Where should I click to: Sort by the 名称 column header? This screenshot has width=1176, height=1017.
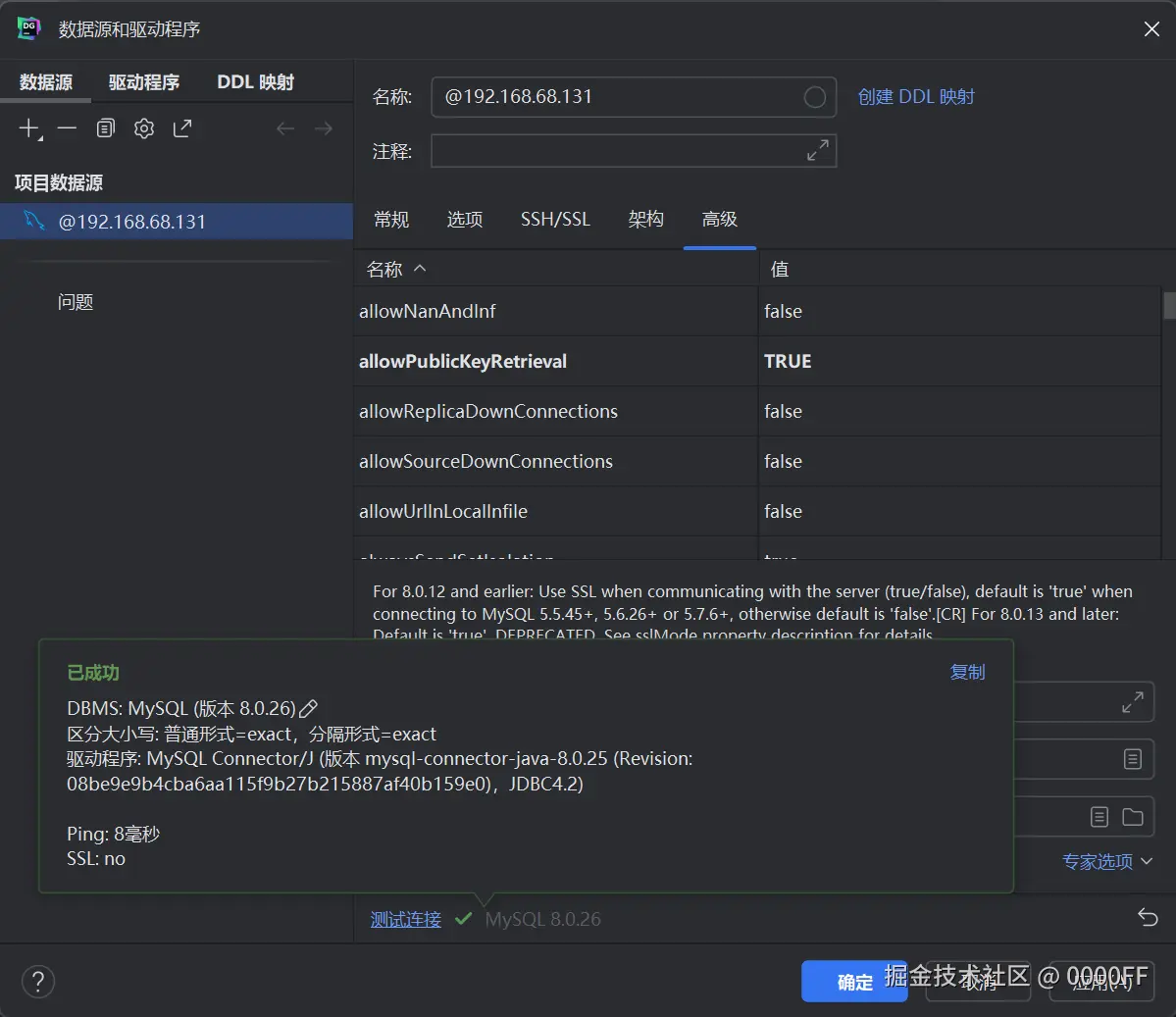click(556, 269)
